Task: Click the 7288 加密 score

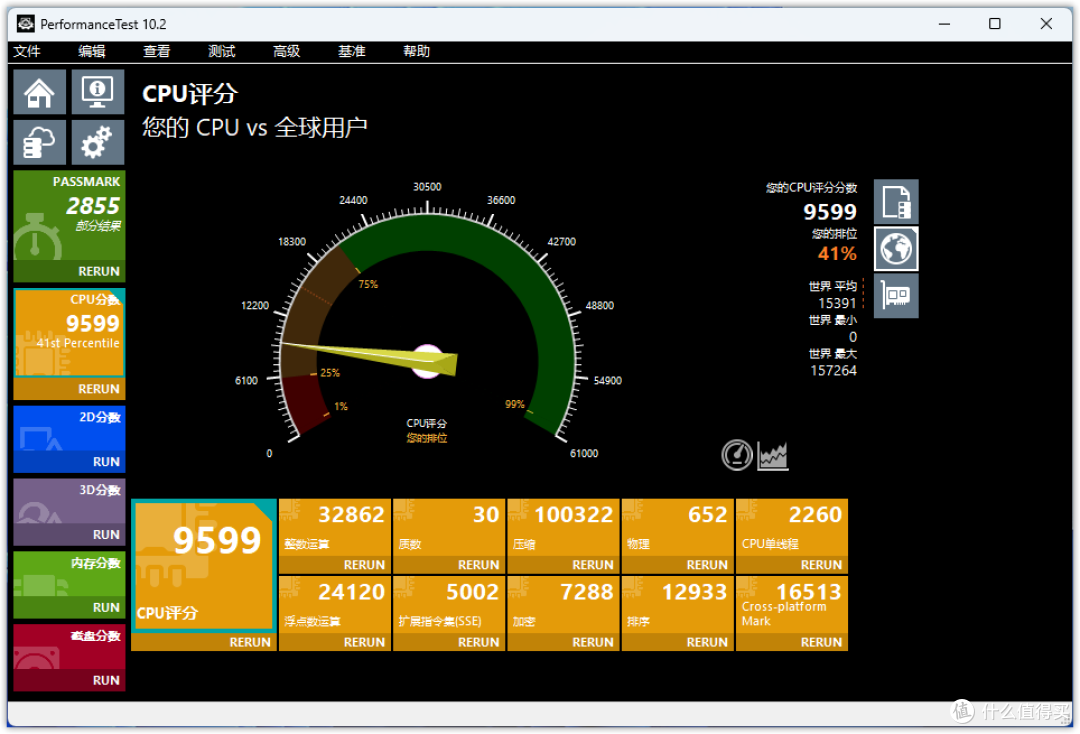Action: (587, 592)
